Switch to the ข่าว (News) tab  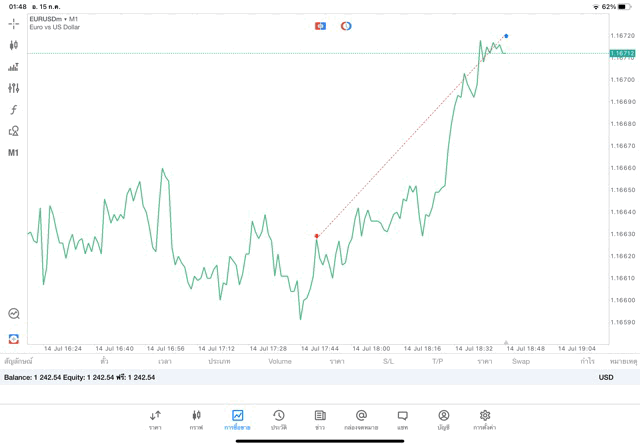(x=320, y=419)
